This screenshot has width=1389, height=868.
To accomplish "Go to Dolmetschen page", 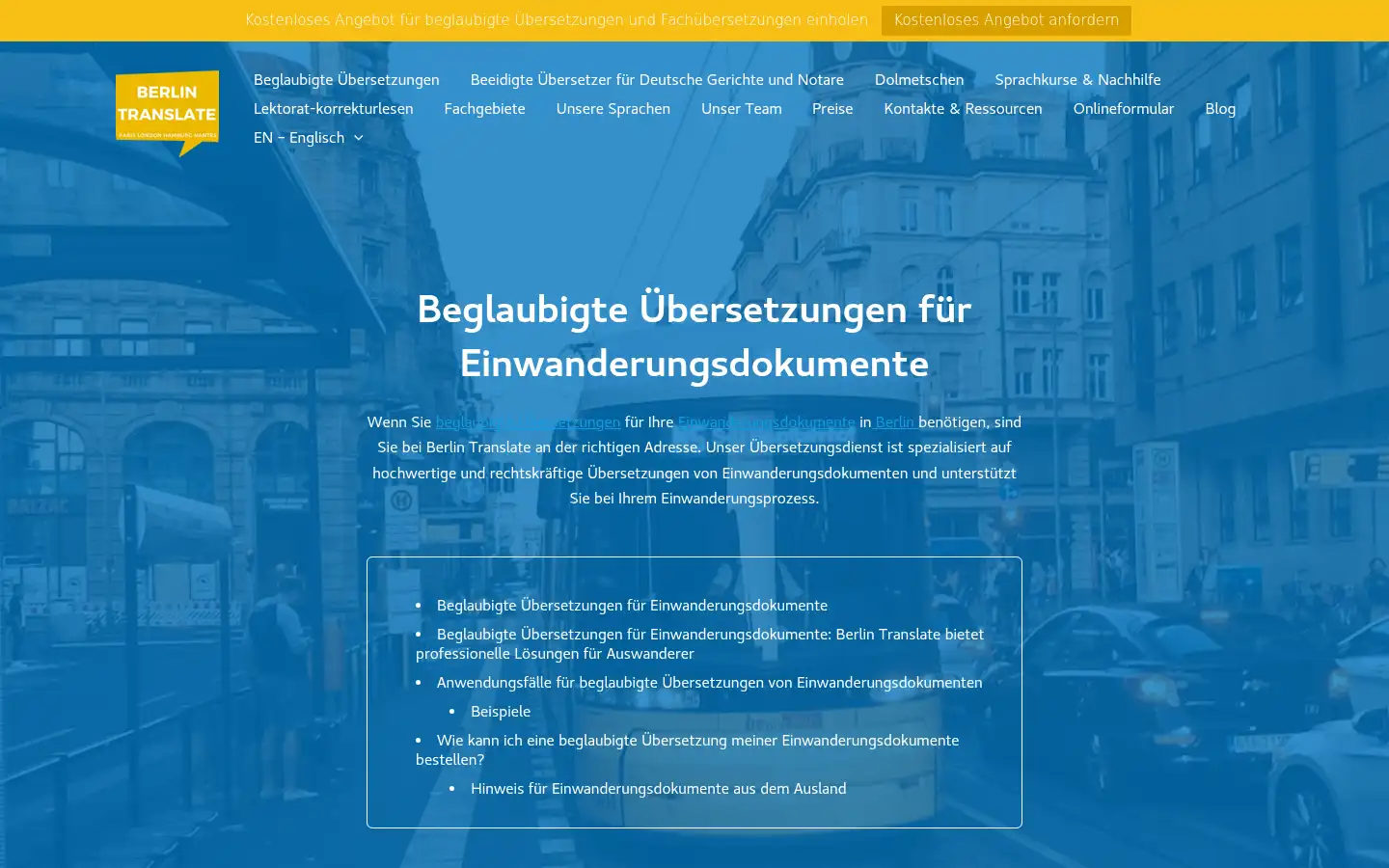I will [919, 80].
